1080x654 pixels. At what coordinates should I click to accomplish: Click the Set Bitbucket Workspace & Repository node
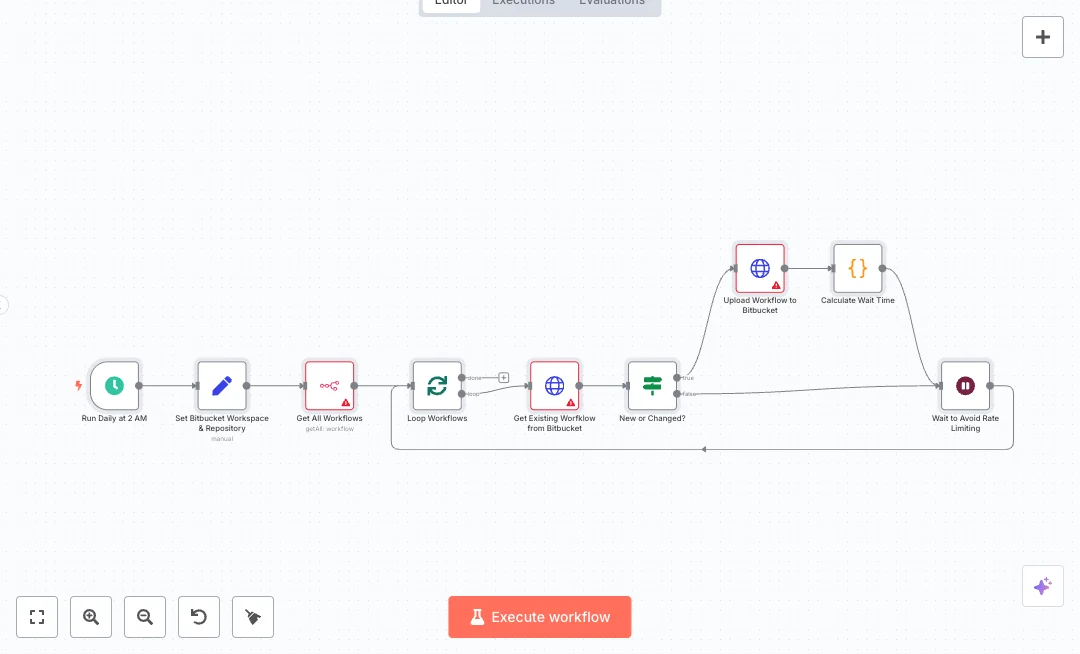tap(222, 385)
